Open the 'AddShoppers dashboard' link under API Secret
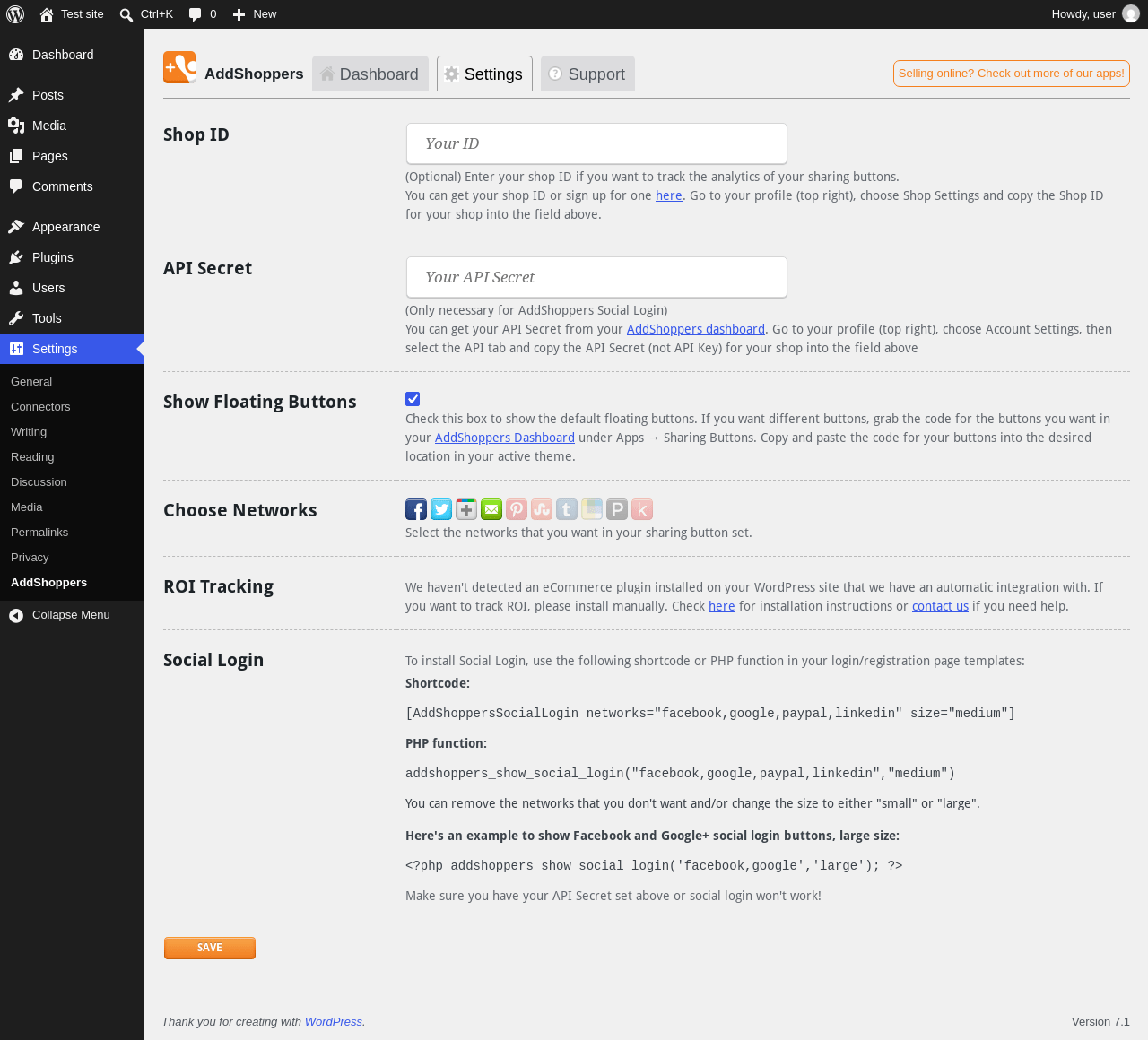The height and width of the screenshot is (1040, 1148). (696, 329)
